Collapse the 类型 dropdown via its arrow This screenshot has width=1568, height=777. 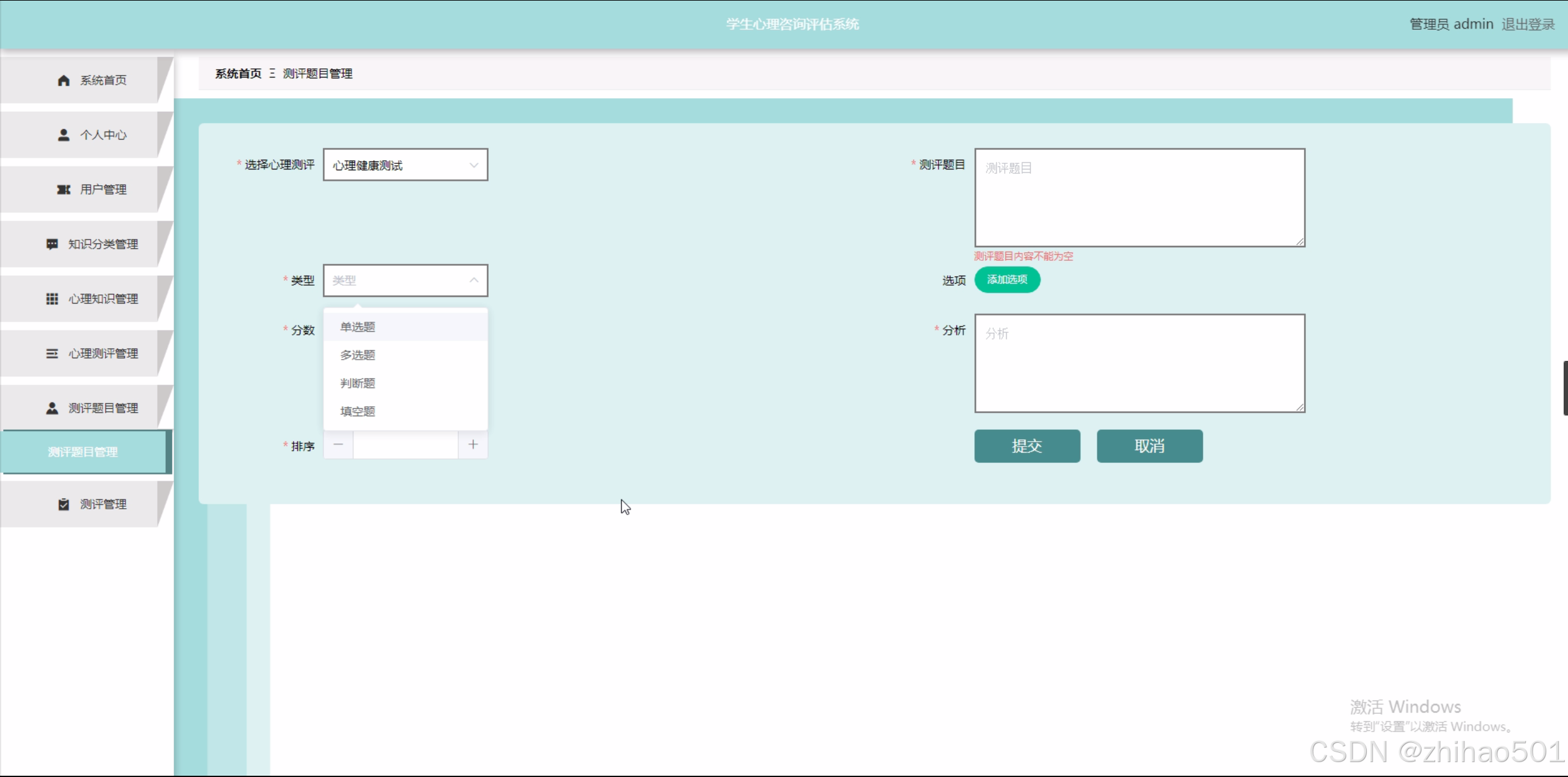(474, 280)
